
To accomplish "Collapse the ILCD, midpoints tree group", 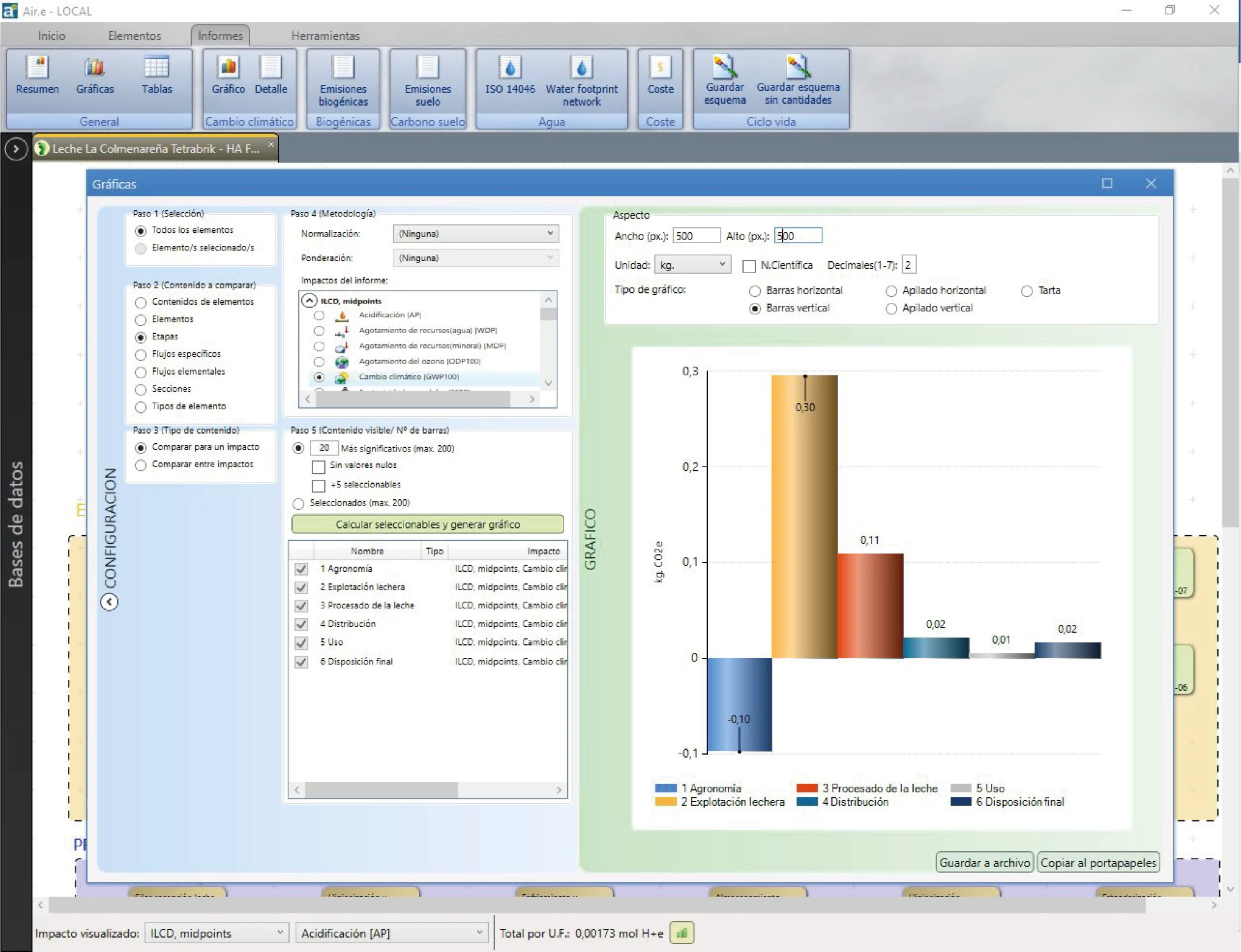I will pos(309,301).
